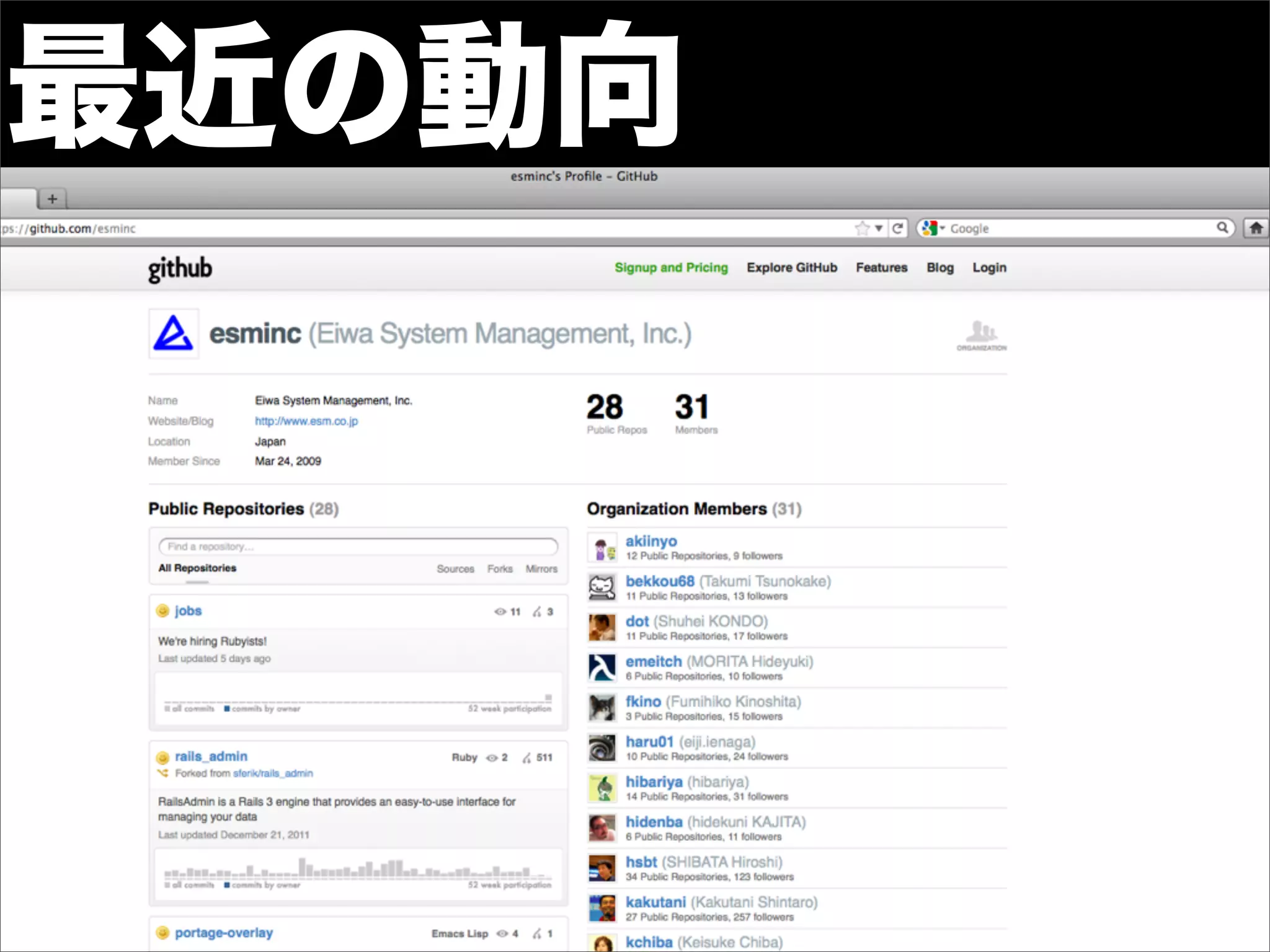
Task: Open sferik/rails_admin forked-from link
Action: point(273,773)
